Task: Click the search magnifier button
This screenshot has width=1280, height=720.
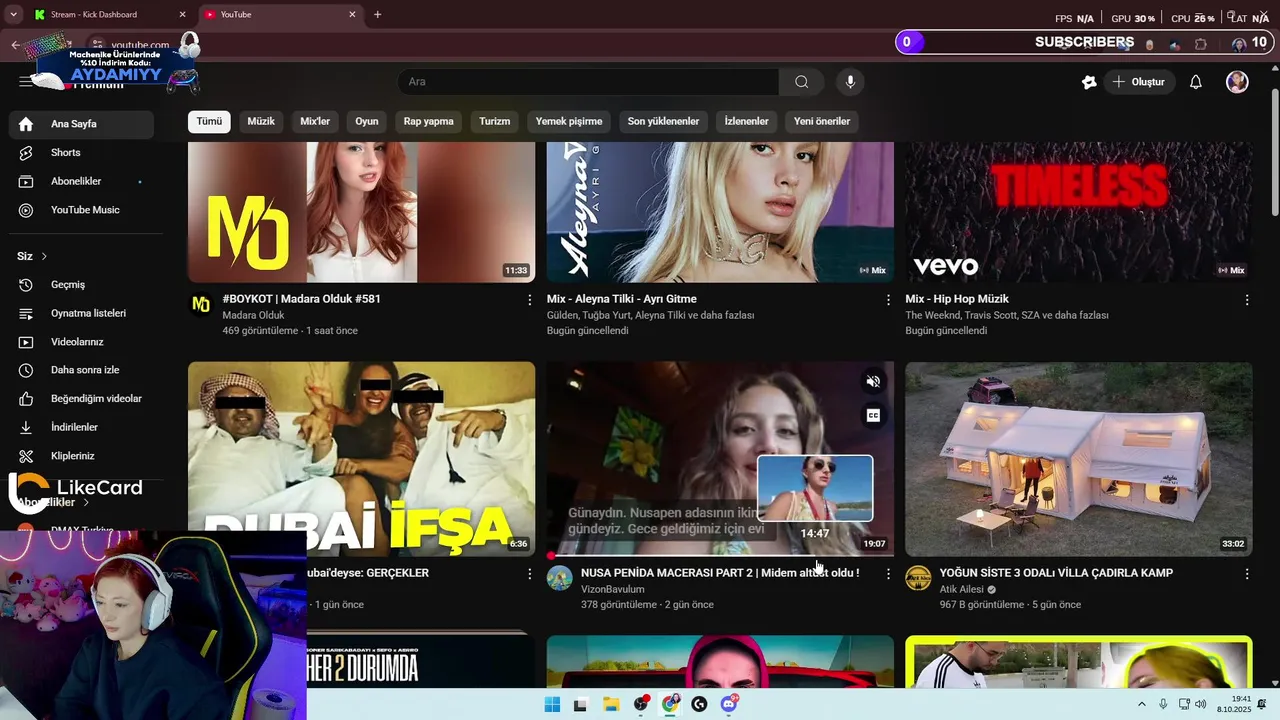Action: coord(801,82)
